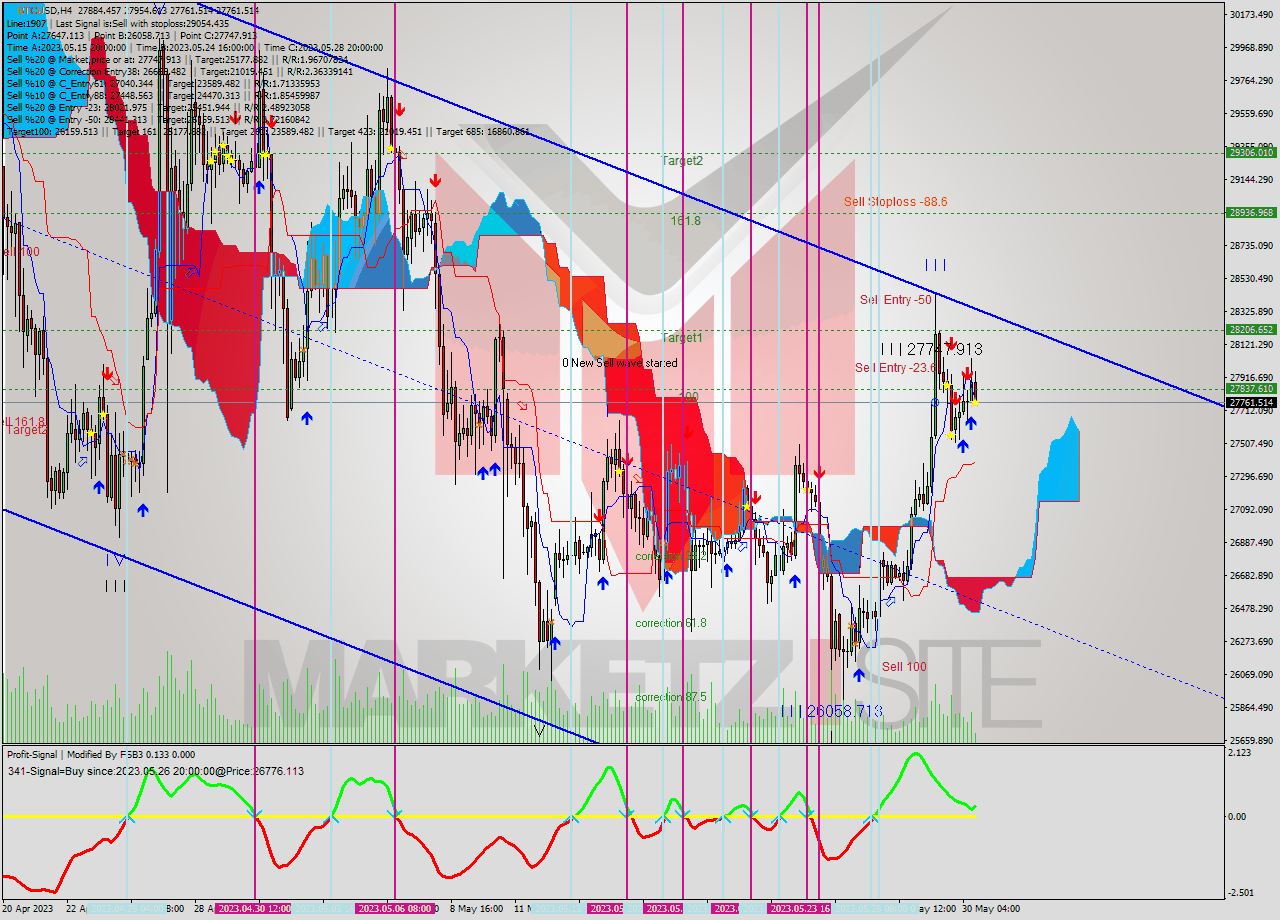1280x920 pixels.
Task: Click the 'Sell %20 @ Correction Entry38' line
Action: tap(178, 71)
